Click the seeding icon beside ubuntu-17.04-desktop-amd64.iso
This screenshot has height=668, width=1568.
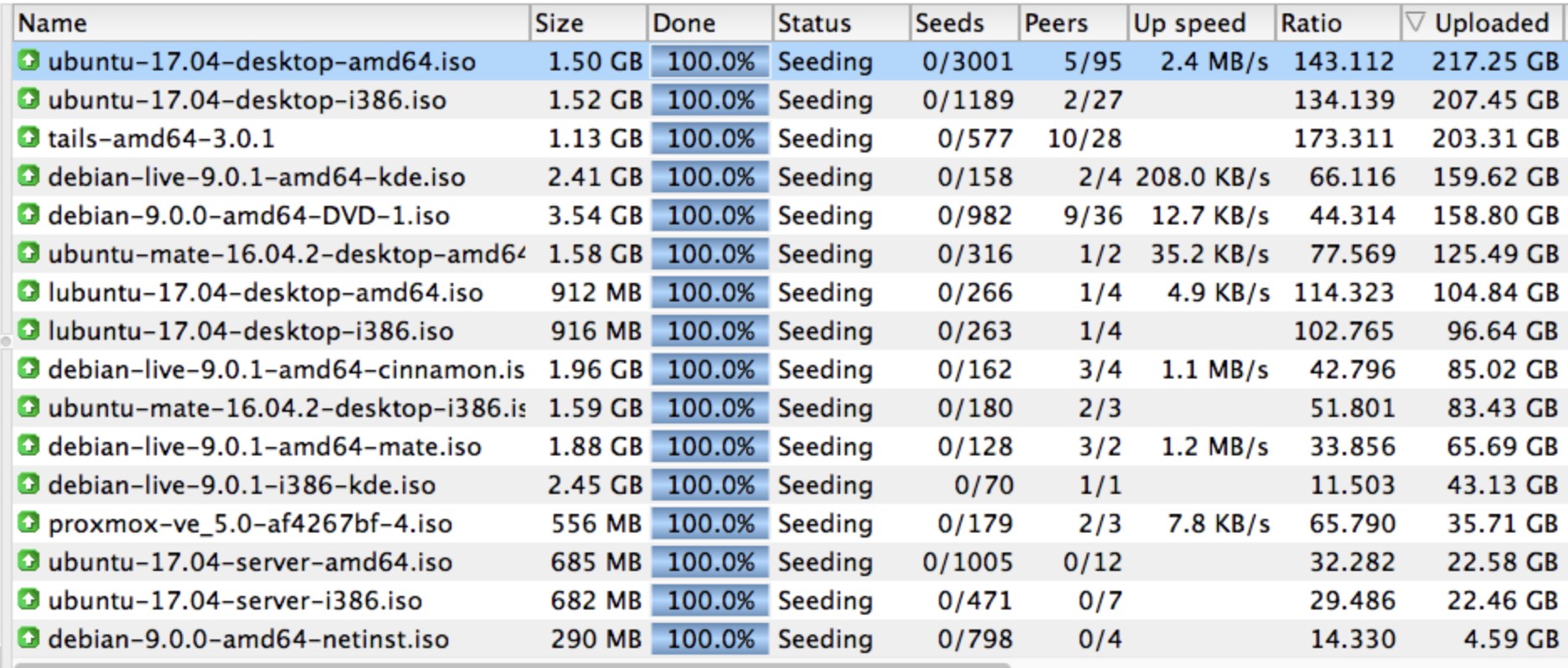28,60
